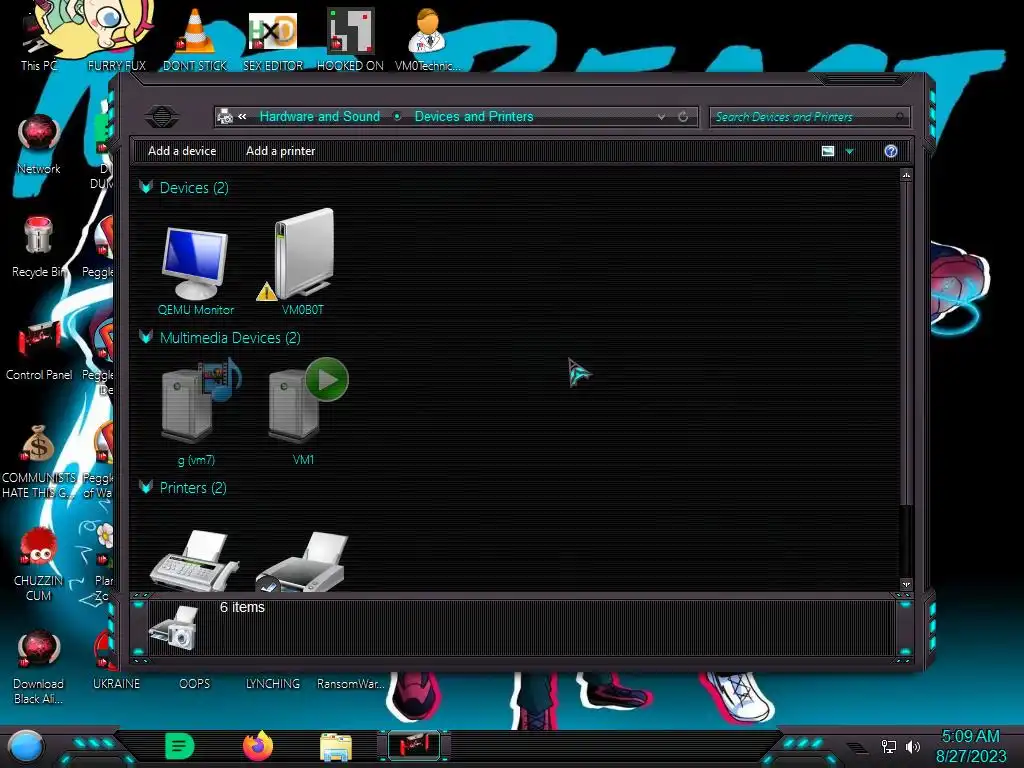Image resolution: width=1024 pixels, height=768 pixels.
Task: Open Recycle Bin desktop icon
Action: point(39,247)
